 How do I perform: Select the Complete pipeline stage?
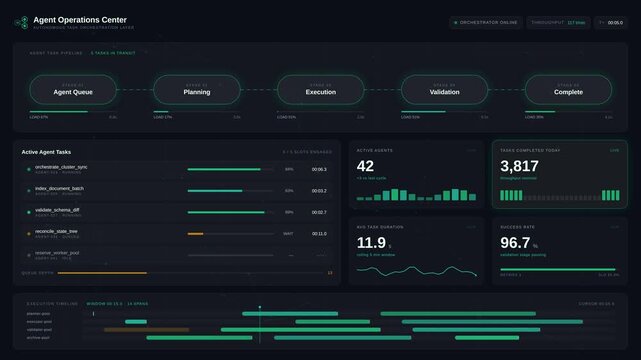click(568, 89)
